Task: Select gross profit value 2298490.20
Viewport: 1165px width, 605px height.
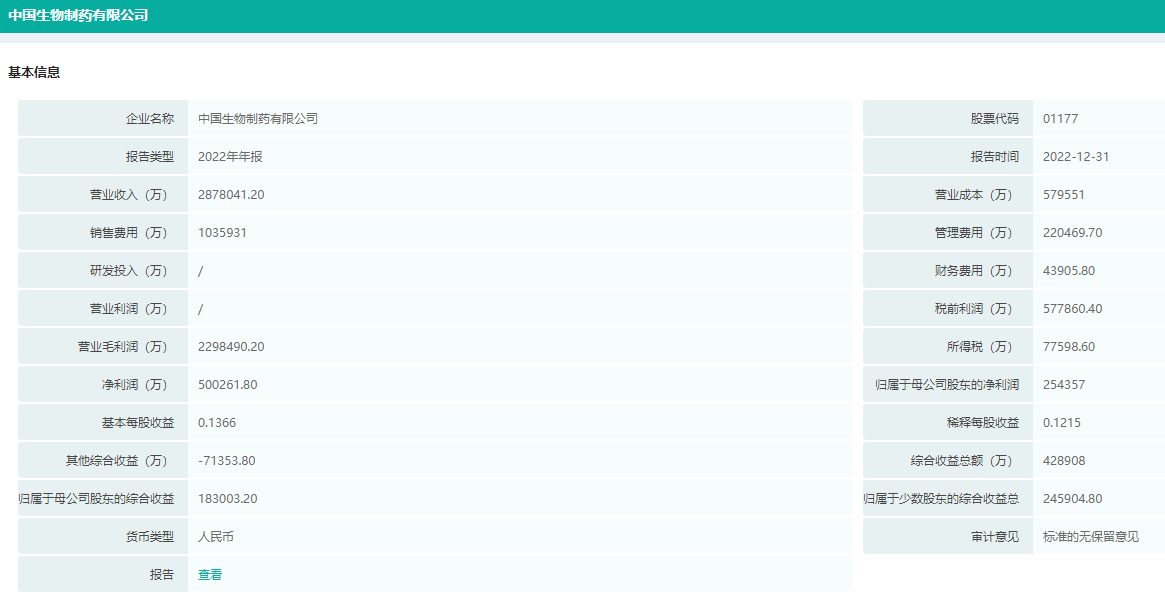Action: [231, 346]
